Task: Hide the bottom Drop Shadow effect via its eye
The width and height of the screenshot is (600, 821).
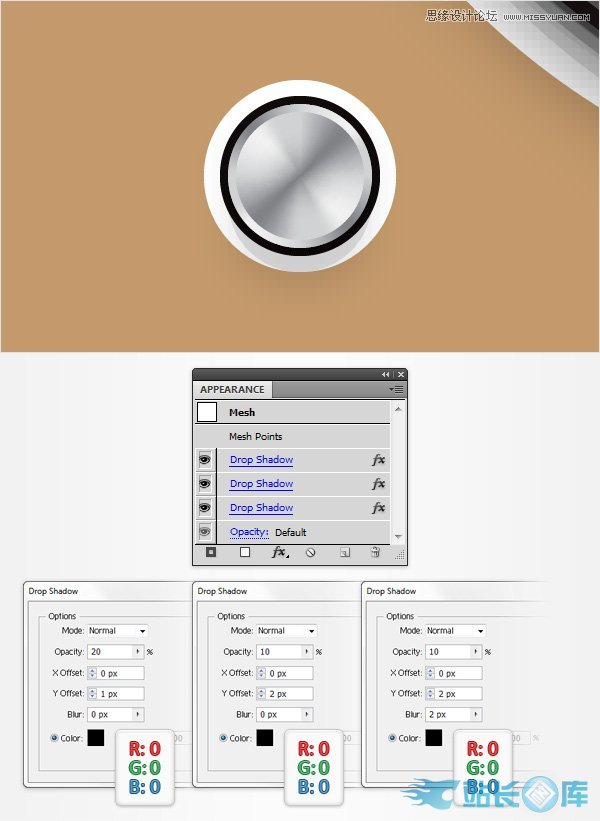Action: tap(205, 508)
